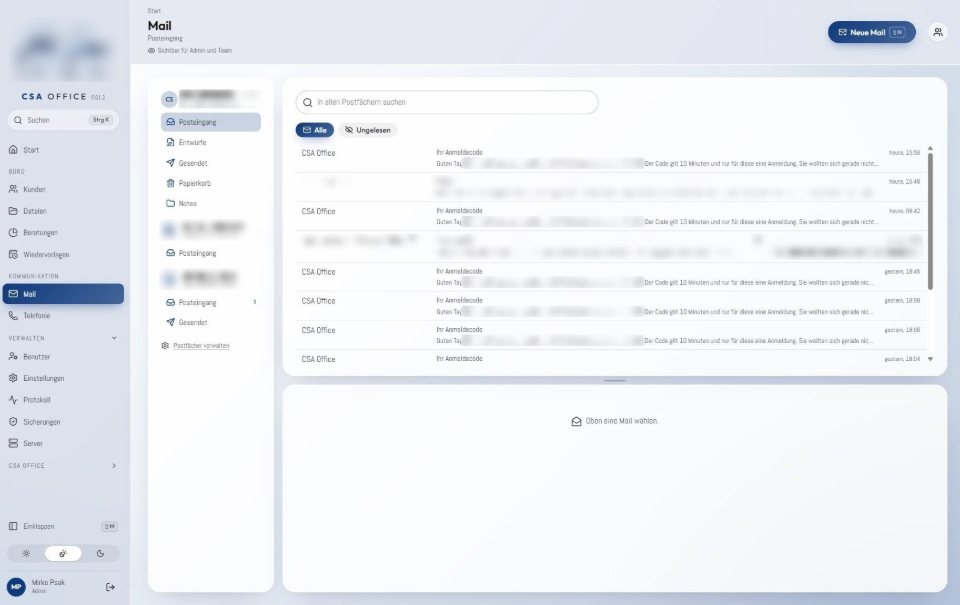
Task: Open the Sicherungen page
Action: point(63,422)
